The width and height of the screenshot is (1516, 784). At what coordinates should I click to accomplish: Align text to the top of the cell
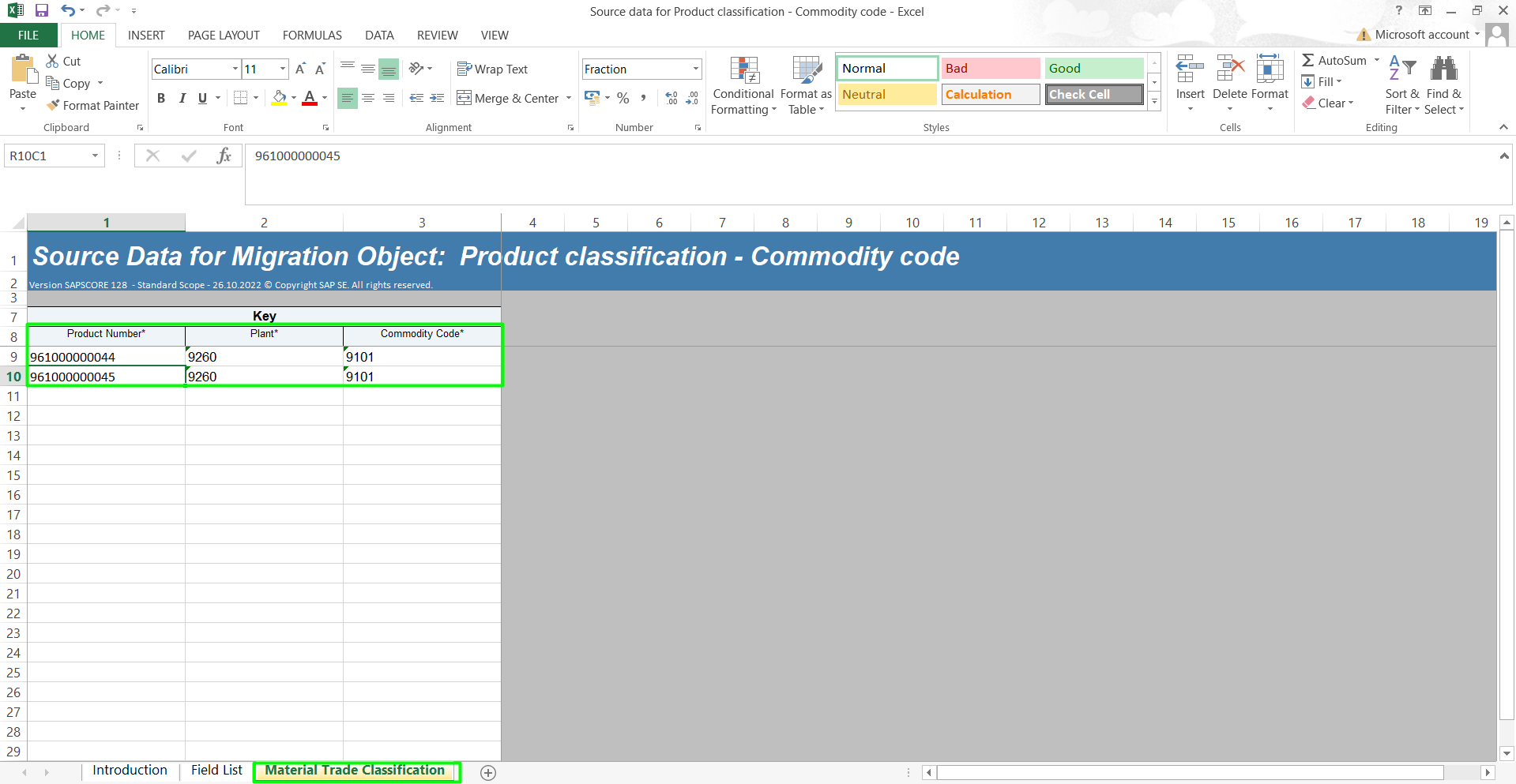[348, 69]
